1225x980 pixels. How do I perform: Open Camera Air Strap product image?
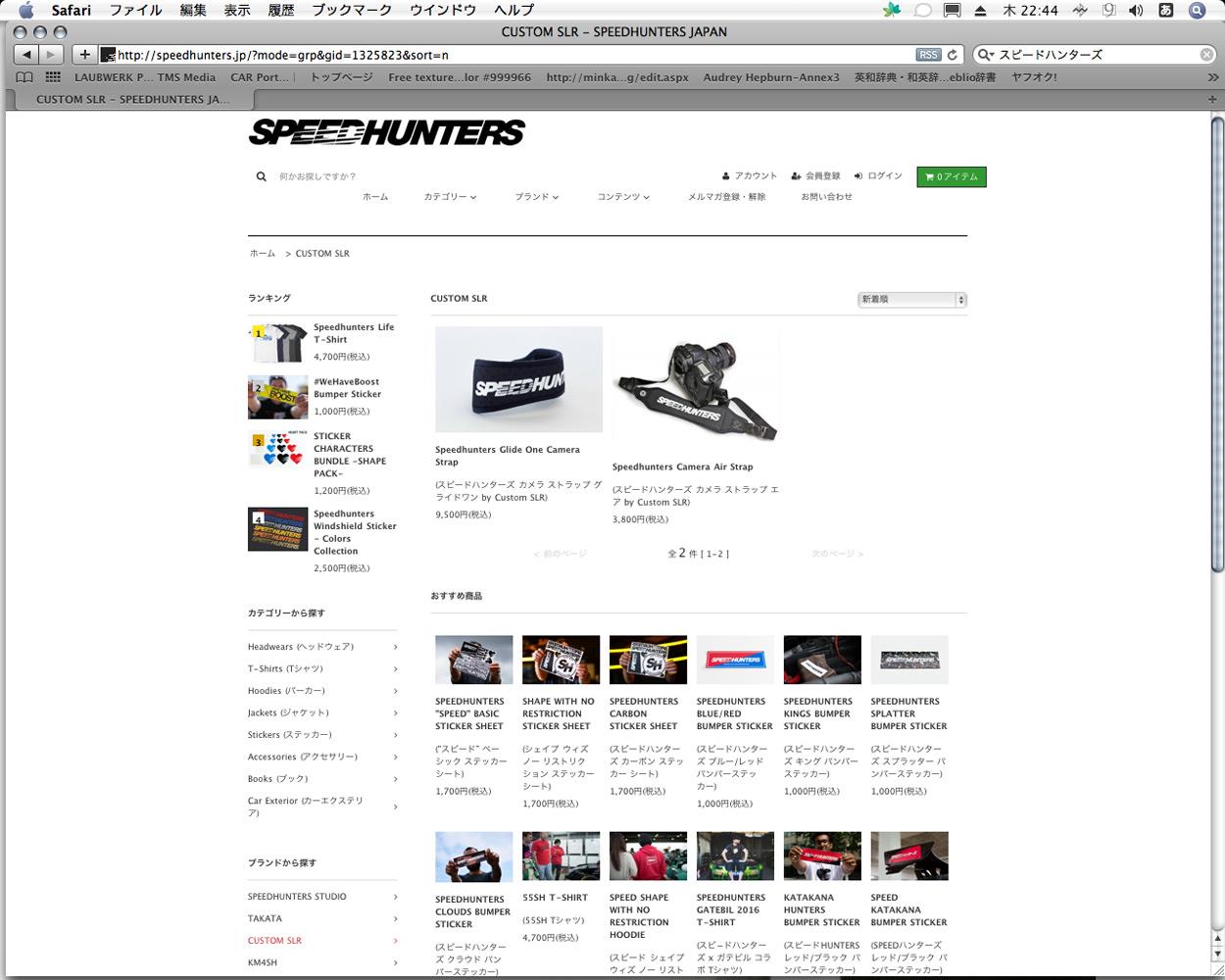(x=696, y=388)
